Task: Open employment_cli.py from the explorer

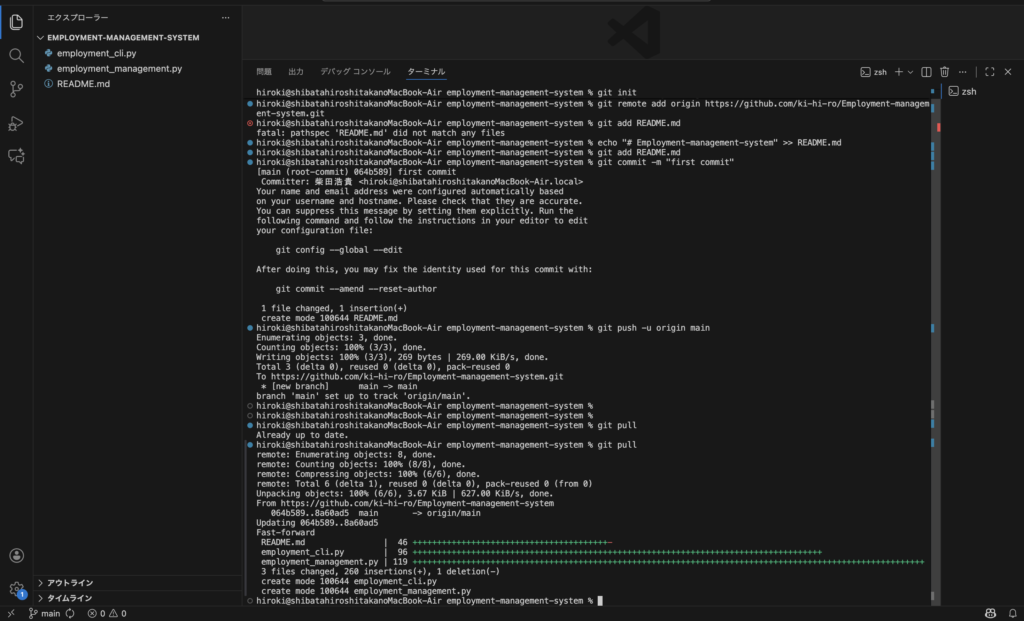Action: 97,53
